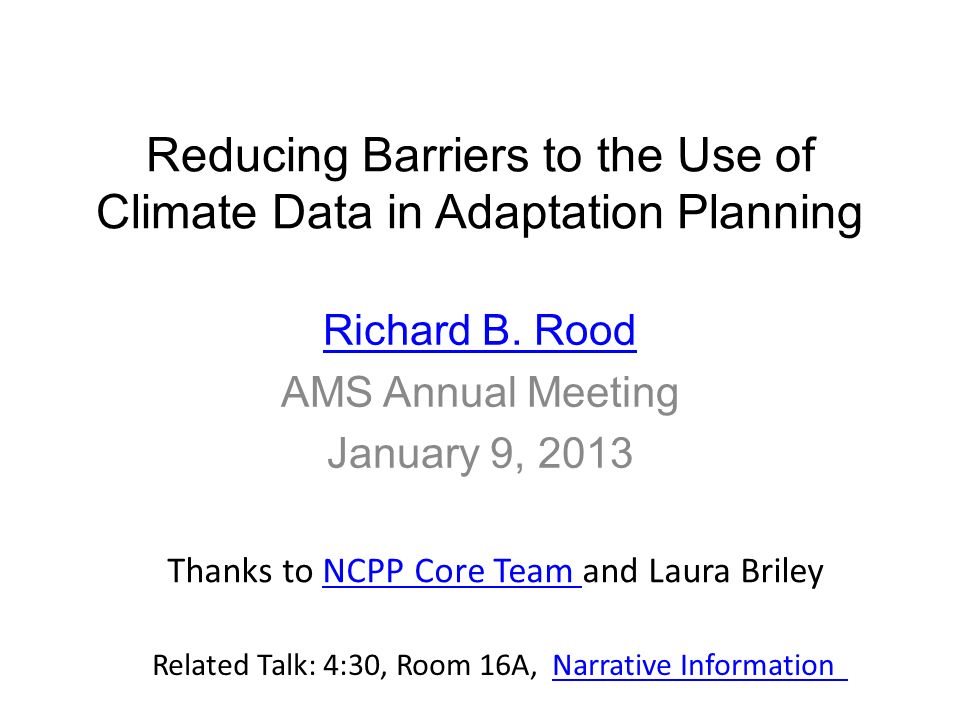
Task: Click the Thanks to text
Action: pyautogui.click(x=240, y=571)
